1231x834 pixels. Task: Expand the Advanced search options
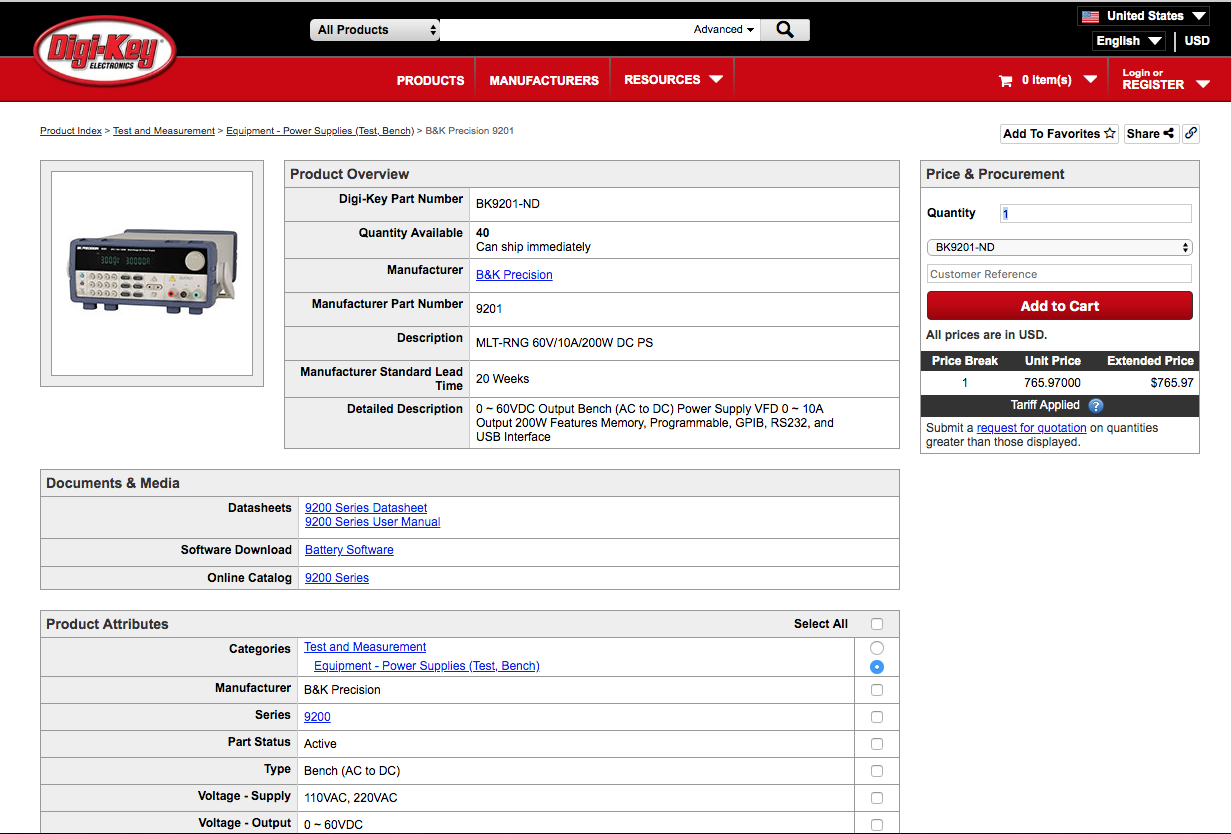coord(724,30)
